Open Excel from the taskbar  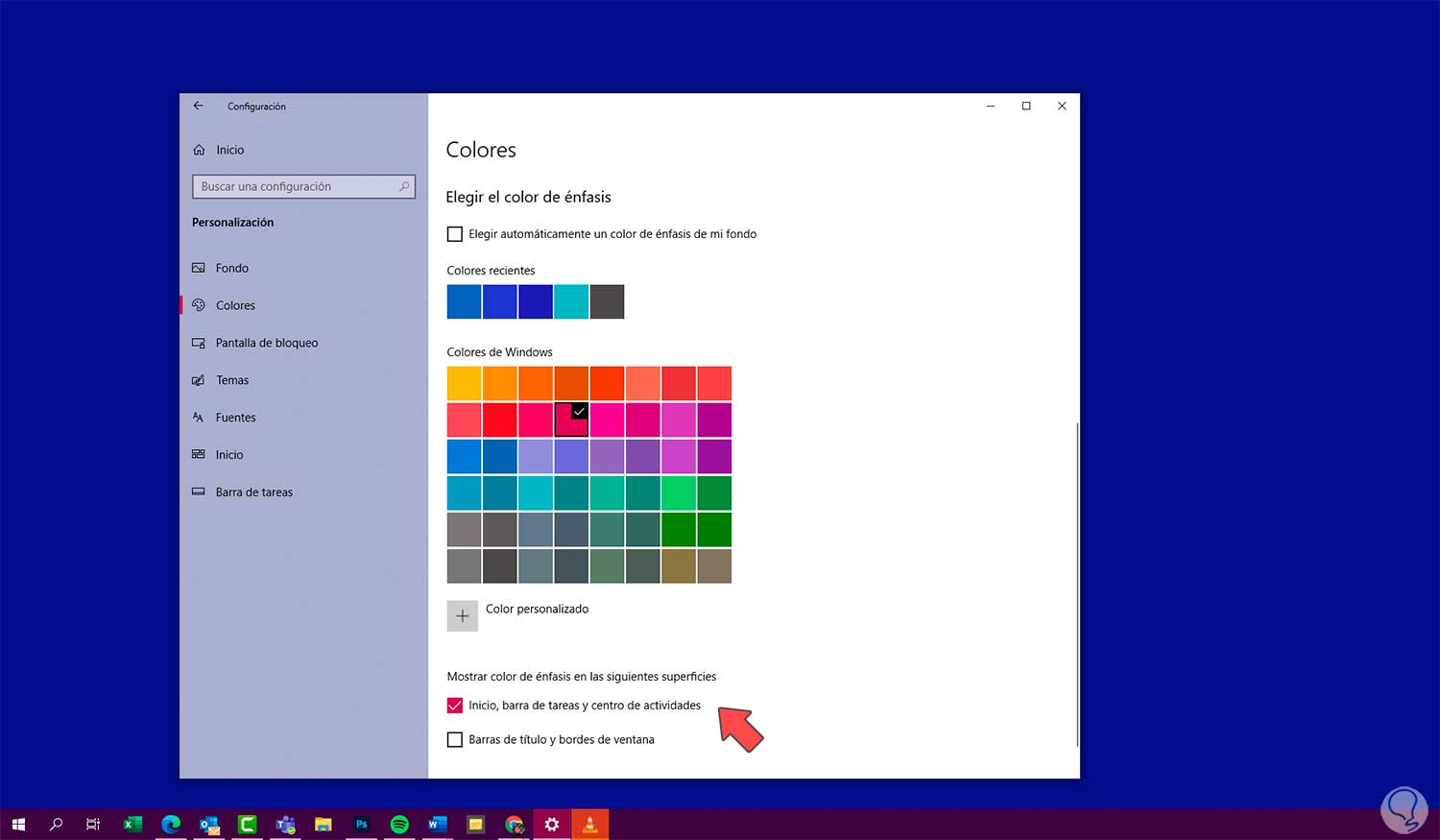[132, 825]
